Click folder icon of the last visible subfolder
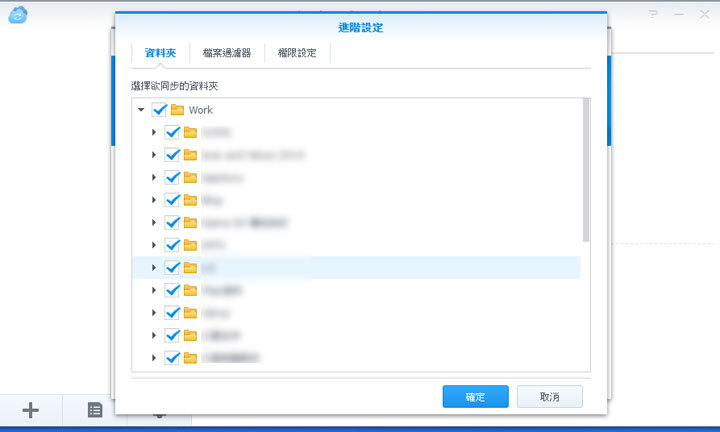This screenshot has height=432, width=720. pos(190,358)
